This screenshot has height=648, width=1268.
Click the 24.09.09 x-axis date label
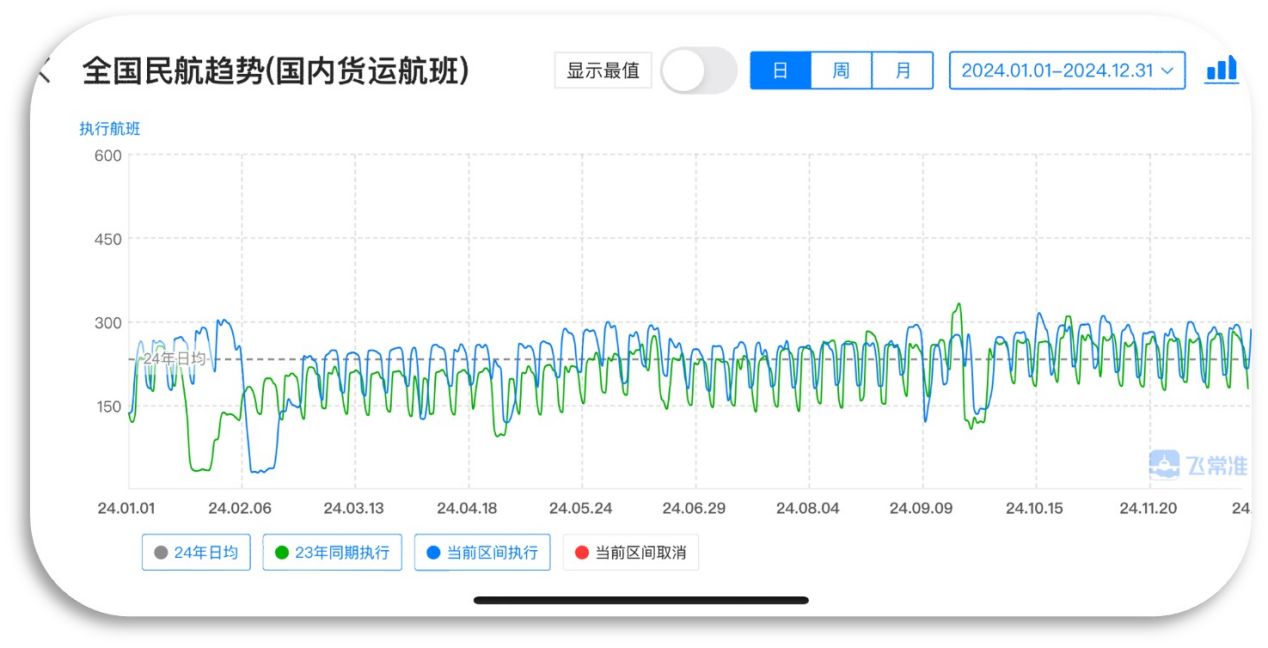922,508
